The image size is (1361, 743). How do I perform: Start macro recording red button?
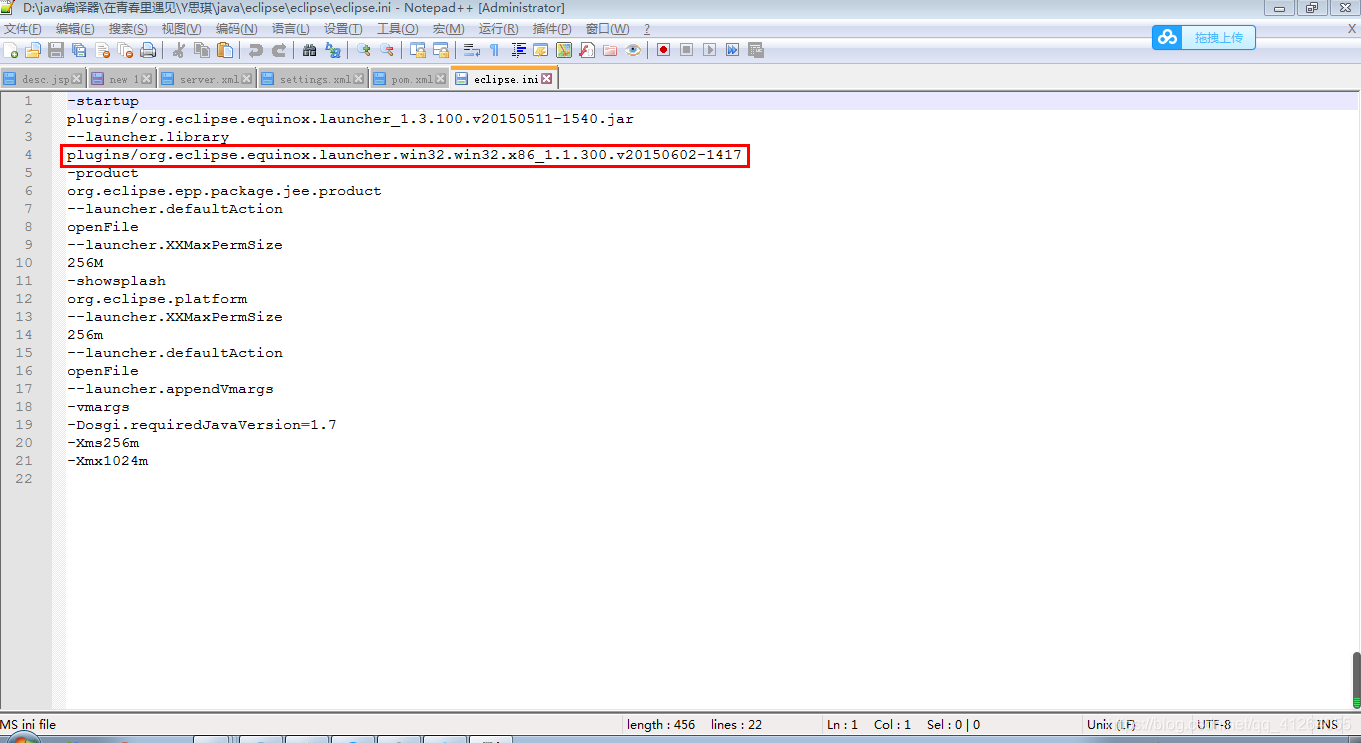pyautogui.click(x=663, y=50)
